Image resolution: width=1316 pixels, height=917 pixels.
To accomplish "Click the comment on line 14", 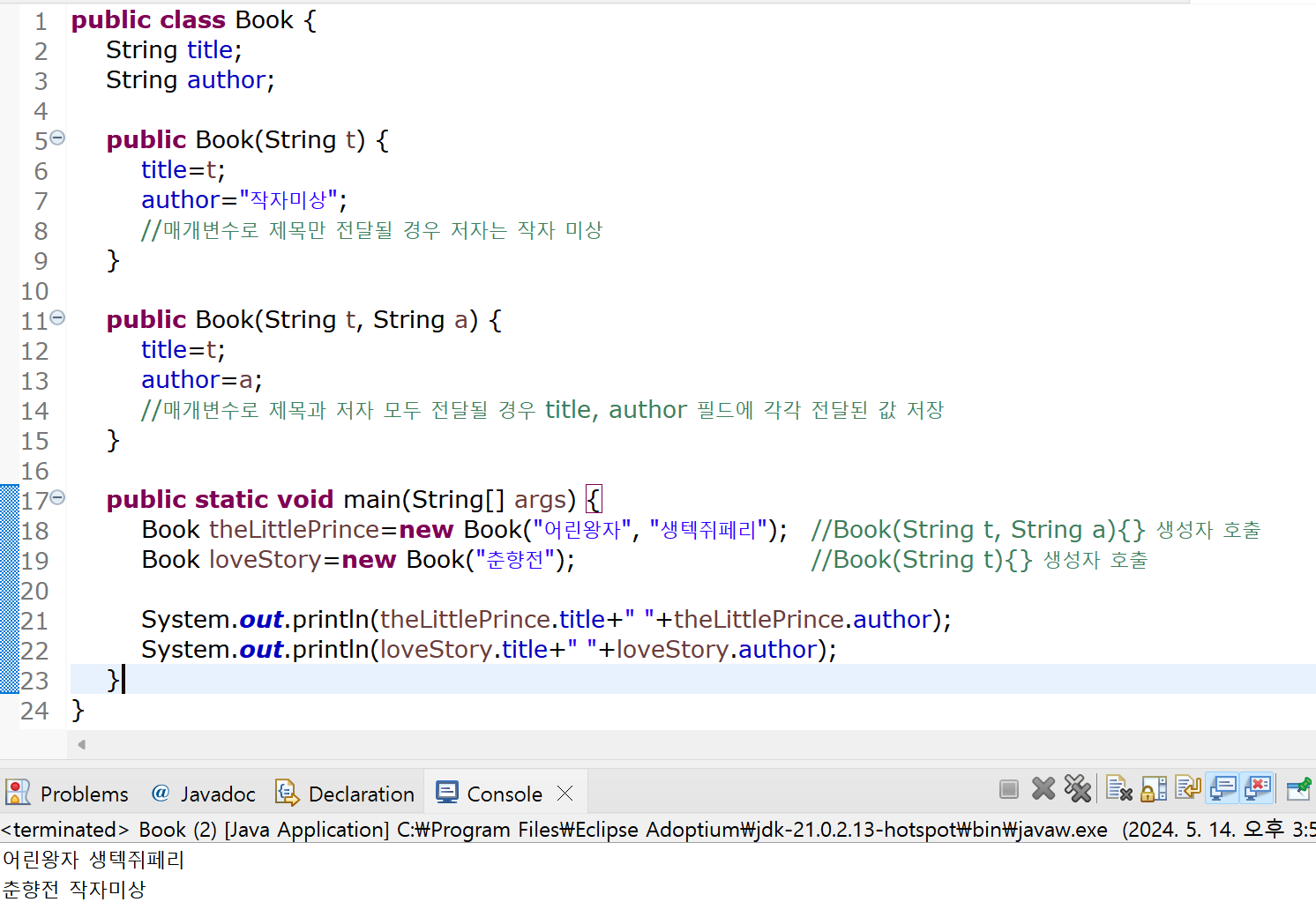I will (542, 410).
